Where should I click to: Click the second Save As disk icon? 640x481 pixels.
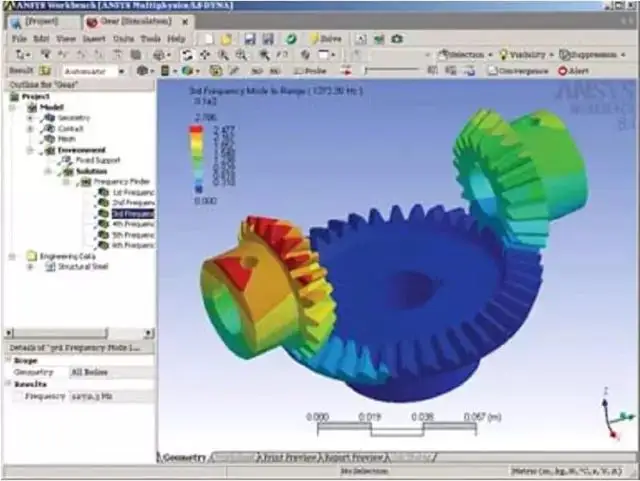268,39
